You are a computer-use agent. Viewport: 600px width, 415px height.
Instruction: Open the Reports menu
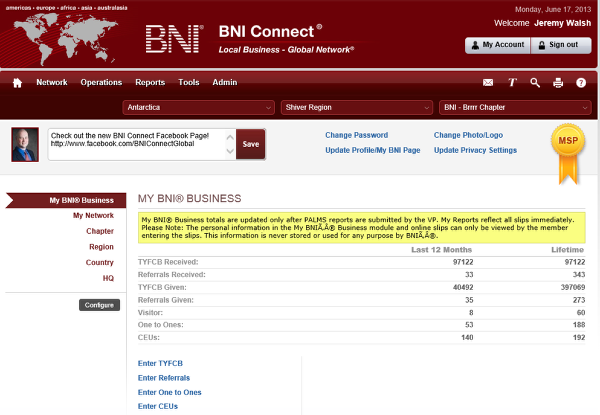(150, 83)
